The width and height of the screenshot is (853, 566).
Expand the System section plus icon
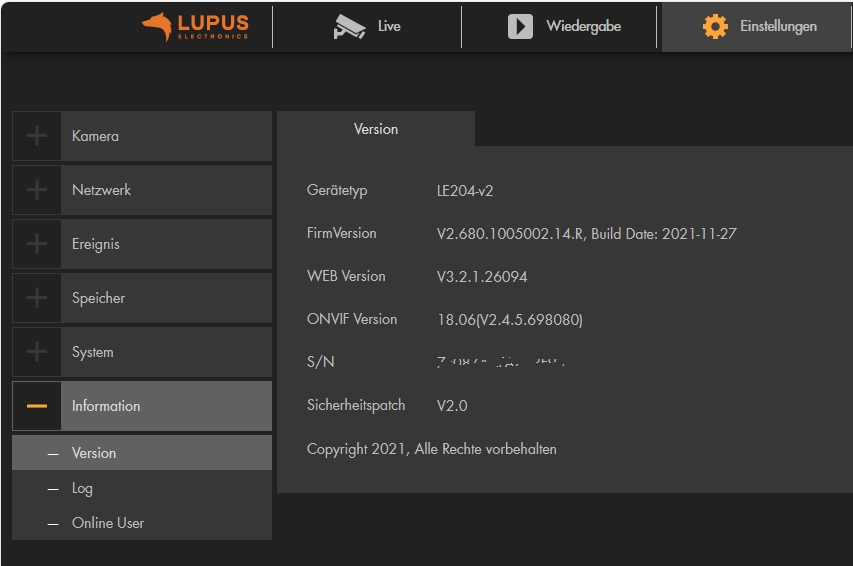click(37, 352)
